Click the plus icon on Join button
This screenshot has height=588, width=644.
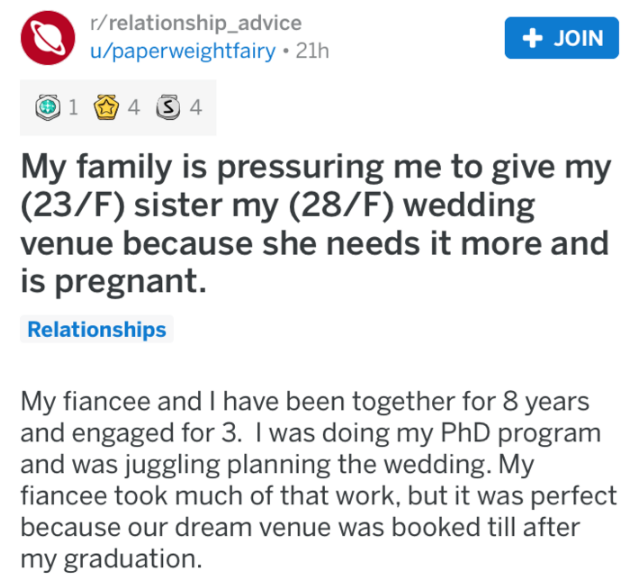[534, 38]
